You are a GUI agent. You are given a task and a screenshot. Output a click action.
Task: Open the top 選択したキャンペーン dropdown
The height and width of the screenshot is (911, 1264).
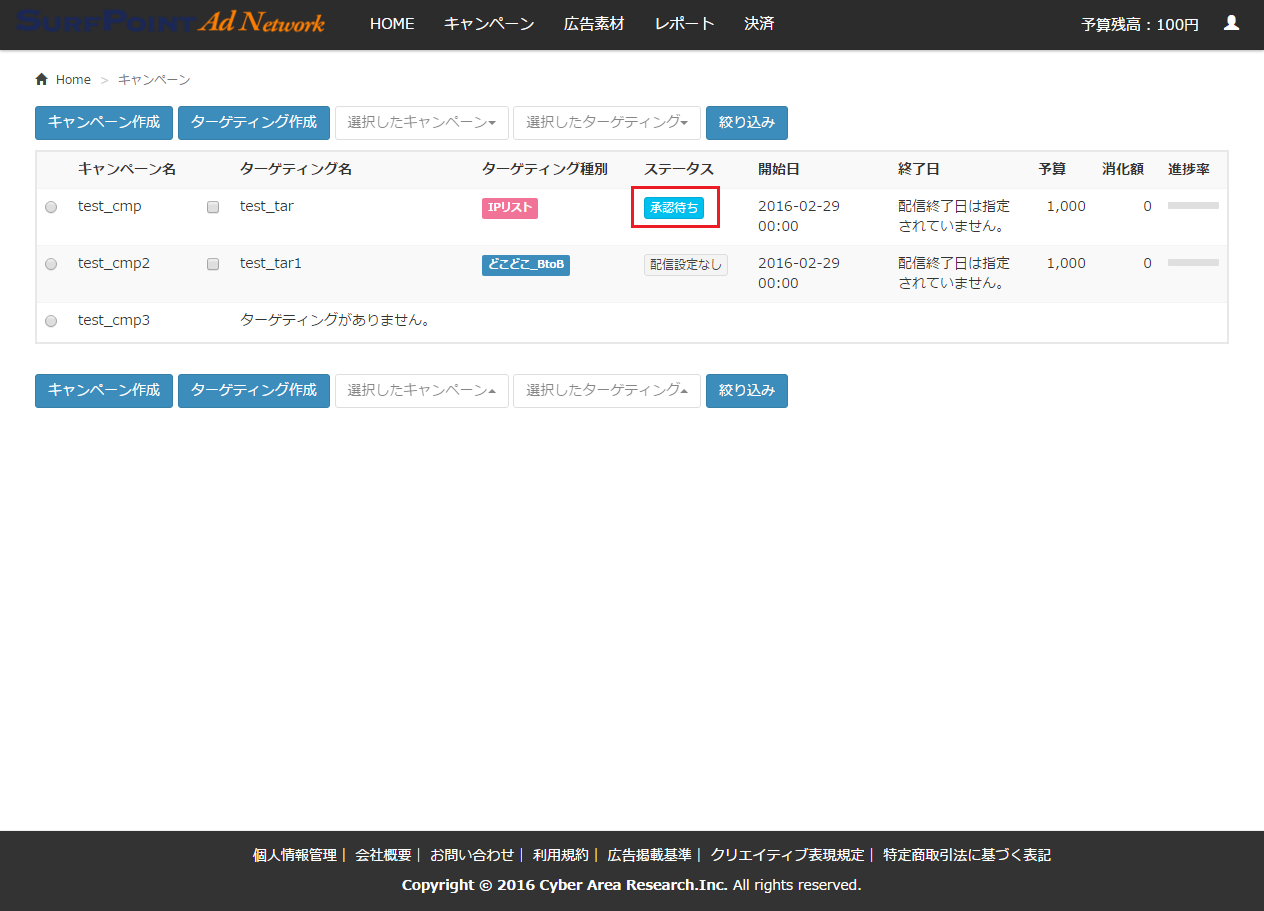click(421, 122)
